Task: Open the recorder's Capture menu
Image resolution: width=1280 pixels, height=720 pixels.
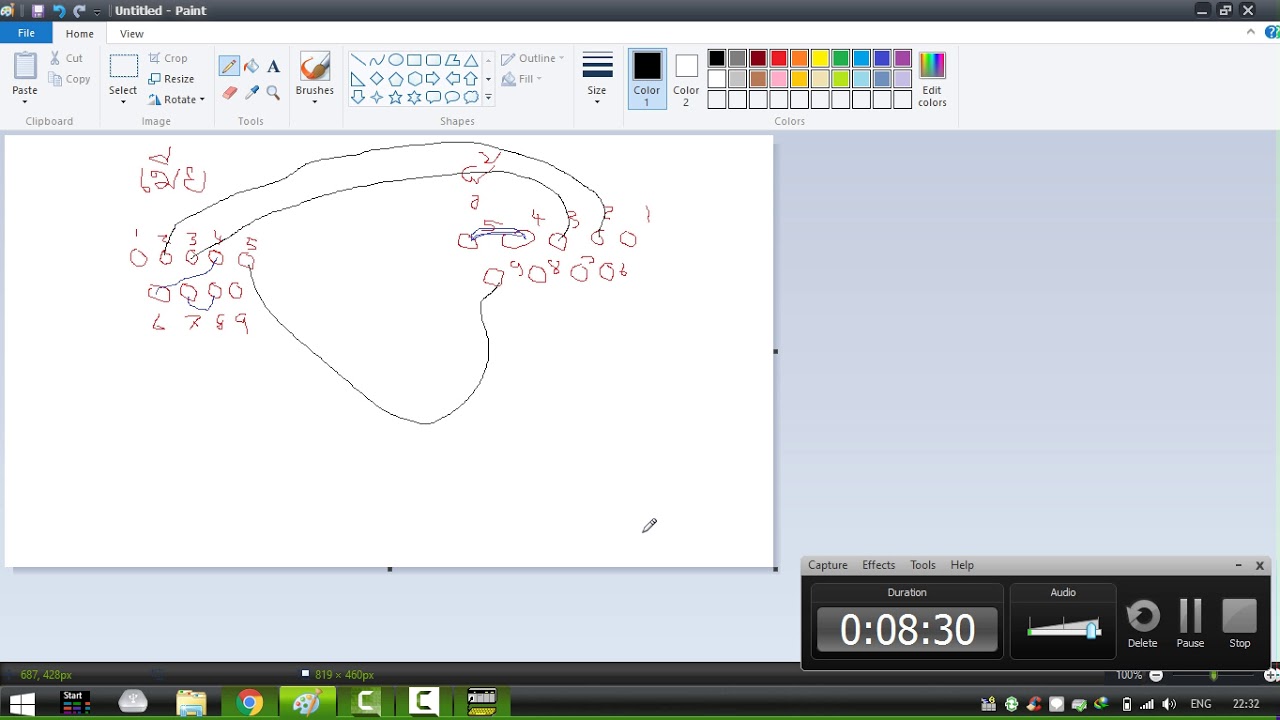Action: click(827, 565)
